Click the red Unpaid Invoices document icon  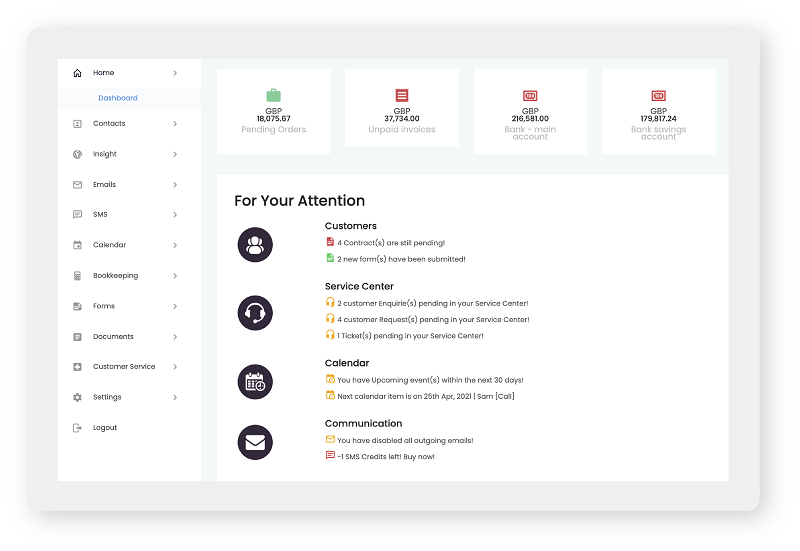(402, 95)
